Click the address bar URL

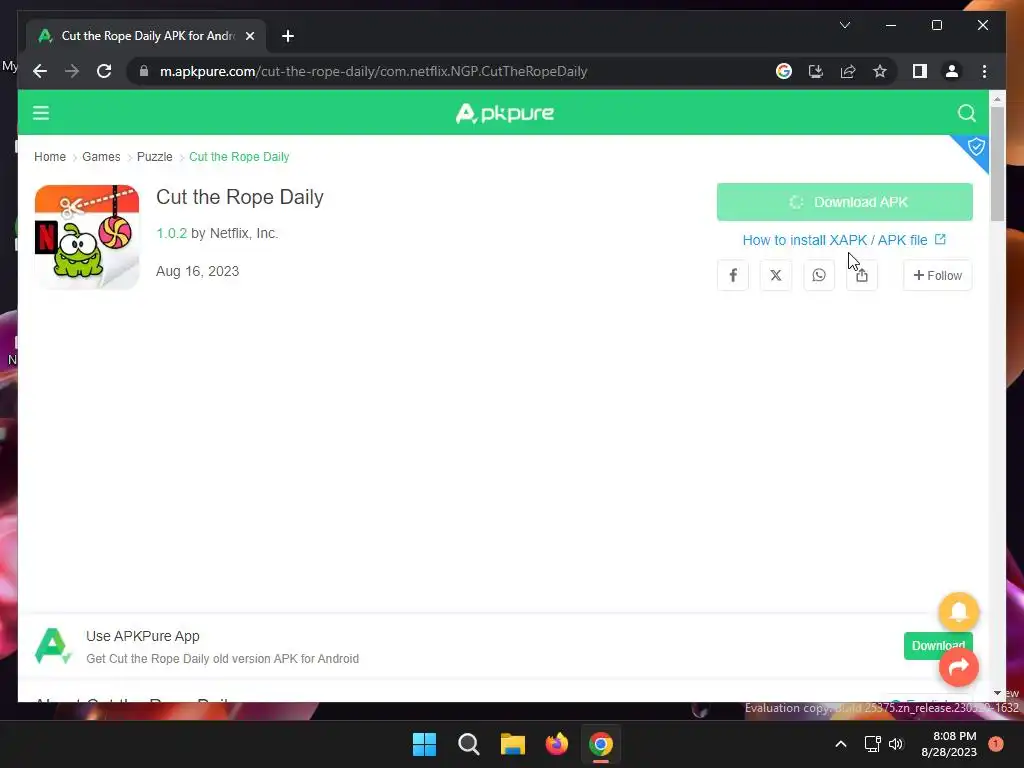[x=374, y=71]
